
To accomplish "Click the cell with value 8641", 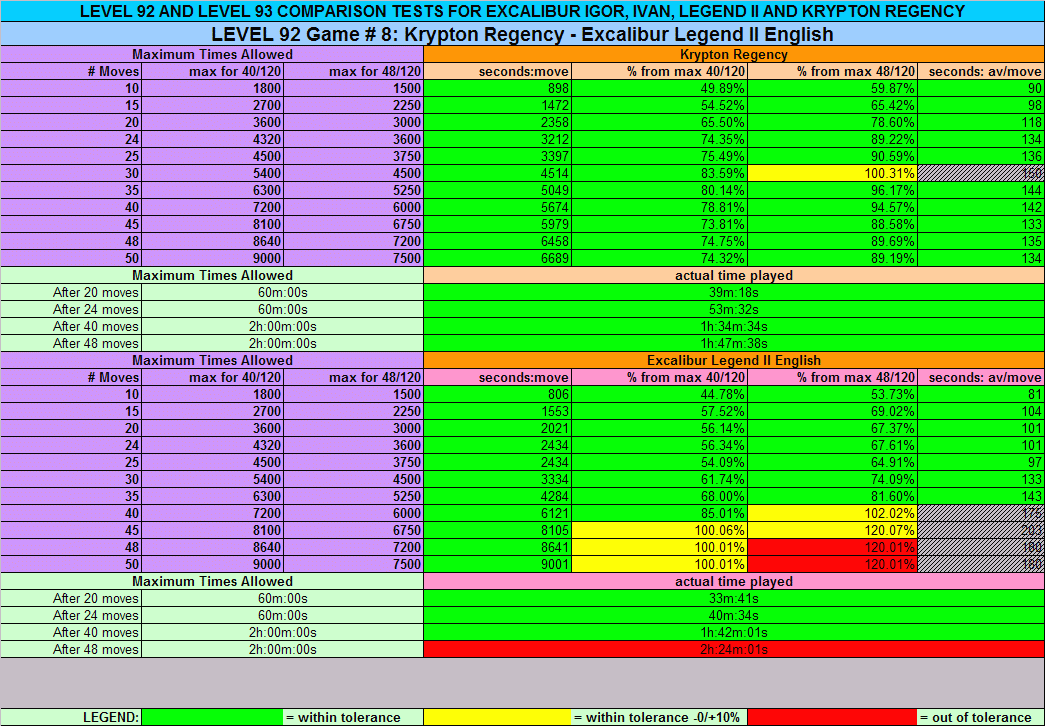I will [x=497, y=547].
